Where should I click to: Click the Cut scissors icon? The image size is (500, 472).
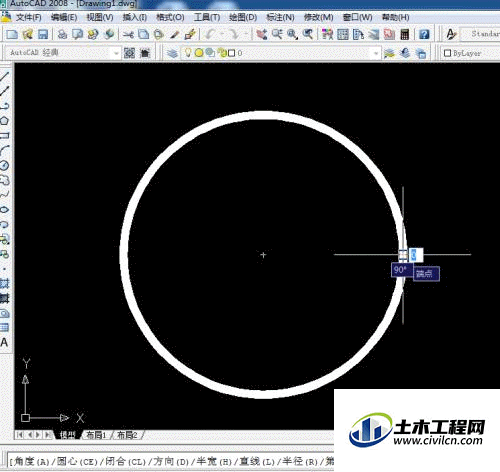[128, 34]
